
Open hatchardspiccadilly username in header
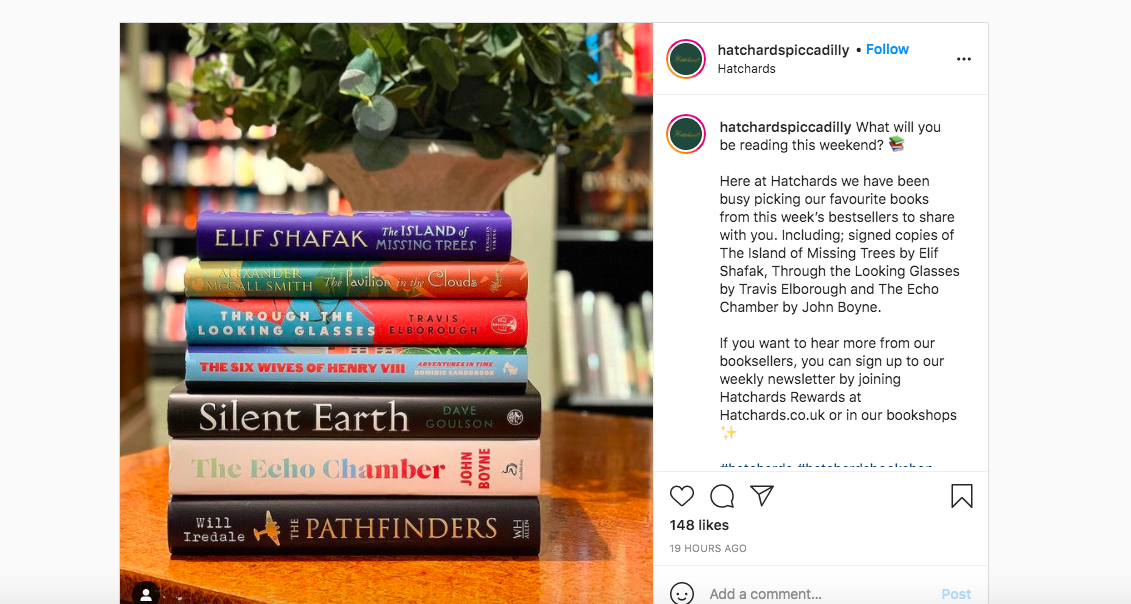pyautogui.click(x=783, y=50)
